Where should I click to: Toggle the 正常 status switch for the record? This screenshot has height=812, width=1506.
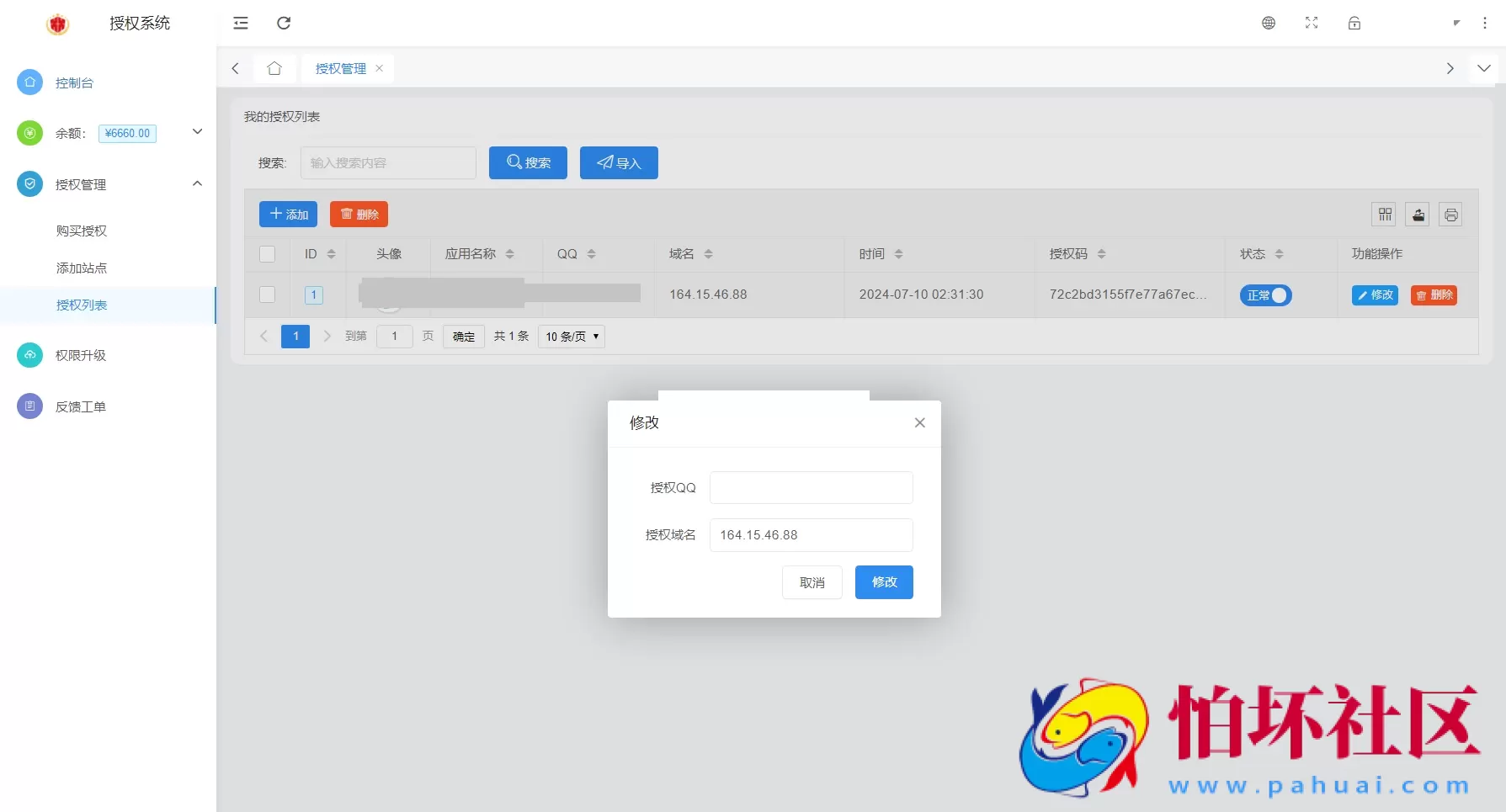pos(1265,295)
